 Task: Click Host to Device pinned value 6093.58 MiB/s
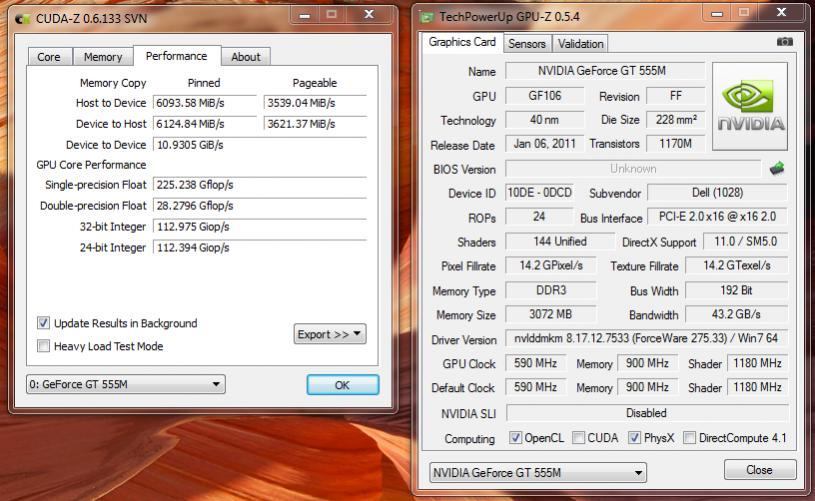[x=205, y=103]
